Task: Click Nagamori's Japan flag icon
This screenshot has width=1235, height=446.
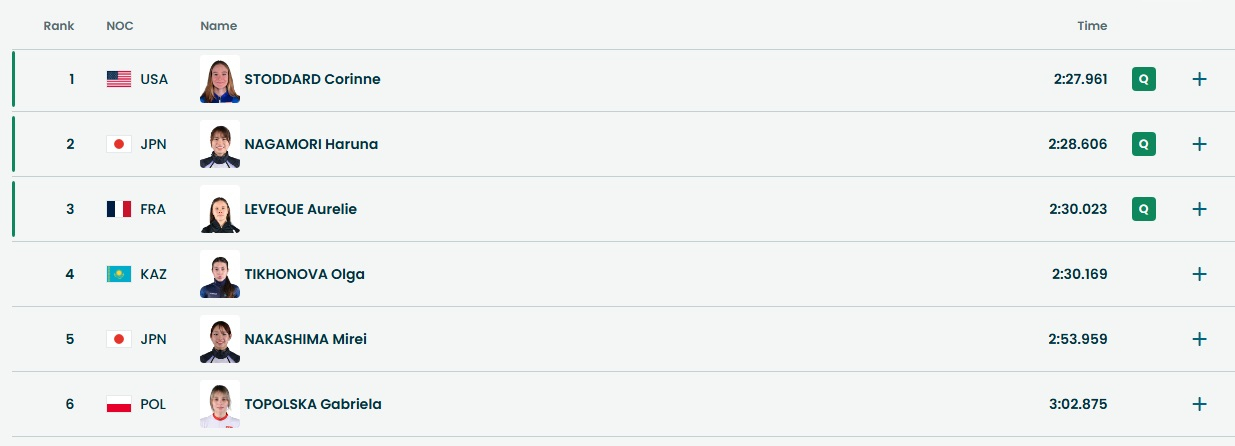Action: 119,144
